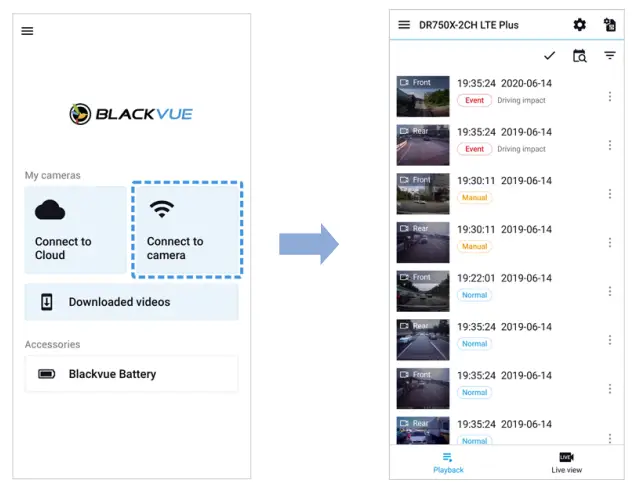Image resolution: width=633 pixels, height=492 pixels.
Task: Open the Rear Manual 19:30:11 video thumbnail
Action: tap(423, 242)
